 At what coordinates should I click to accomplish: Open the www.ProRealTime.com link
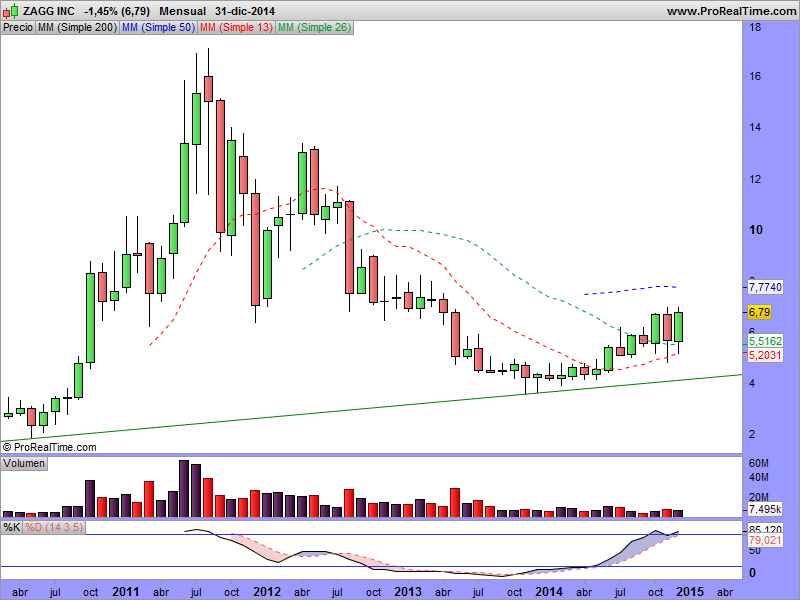731,11
